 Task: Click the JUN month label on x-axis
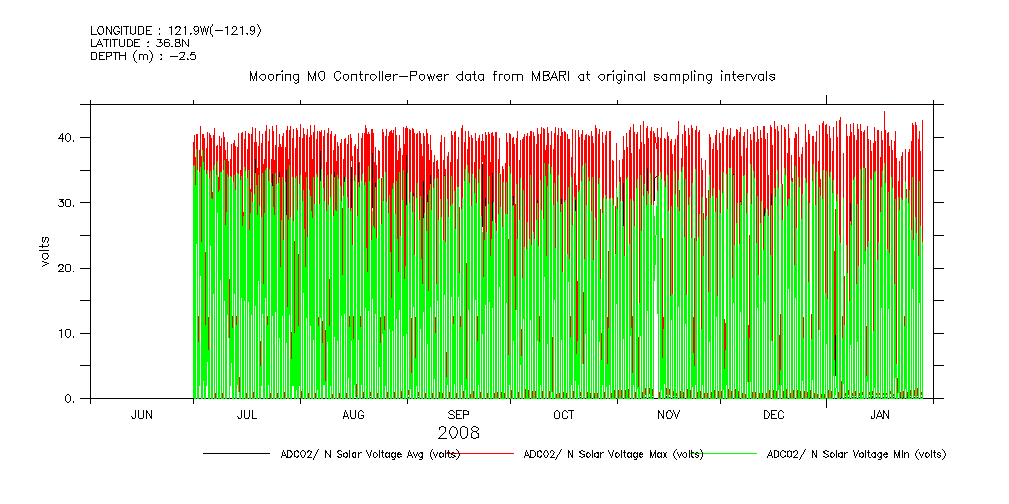142,414
